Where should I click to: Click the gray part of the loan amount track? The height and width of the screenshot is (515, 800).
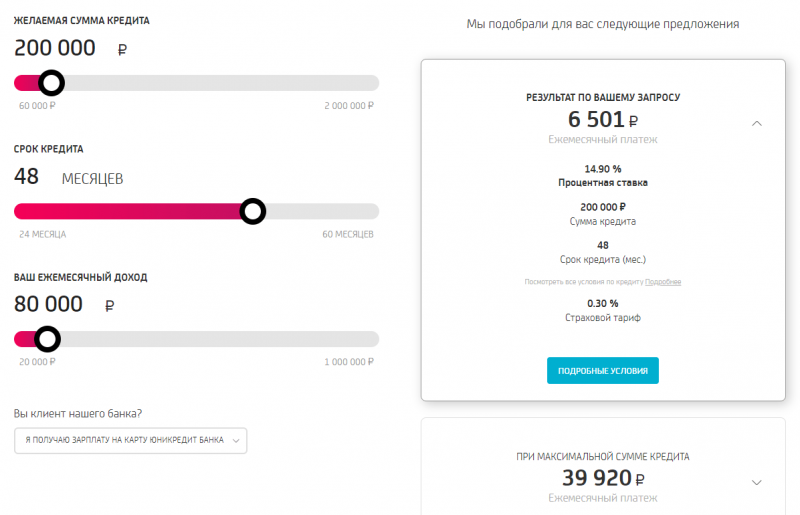pyautogui.click(x=220, y=83)
